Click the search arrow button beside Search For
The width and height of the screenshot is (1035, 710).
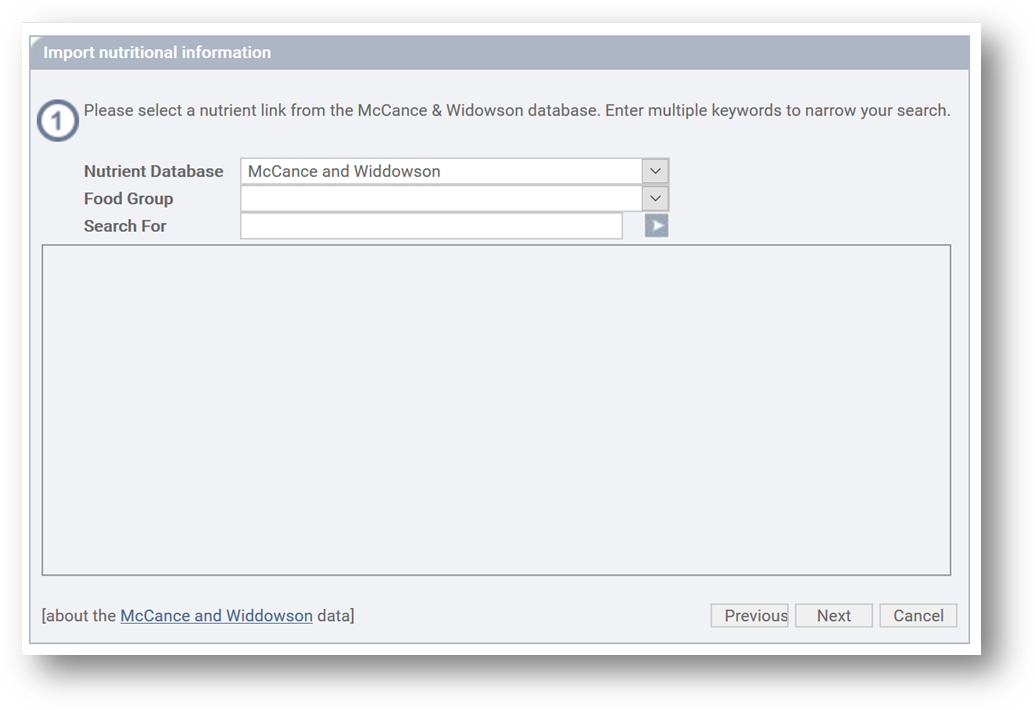coord(656,226)
